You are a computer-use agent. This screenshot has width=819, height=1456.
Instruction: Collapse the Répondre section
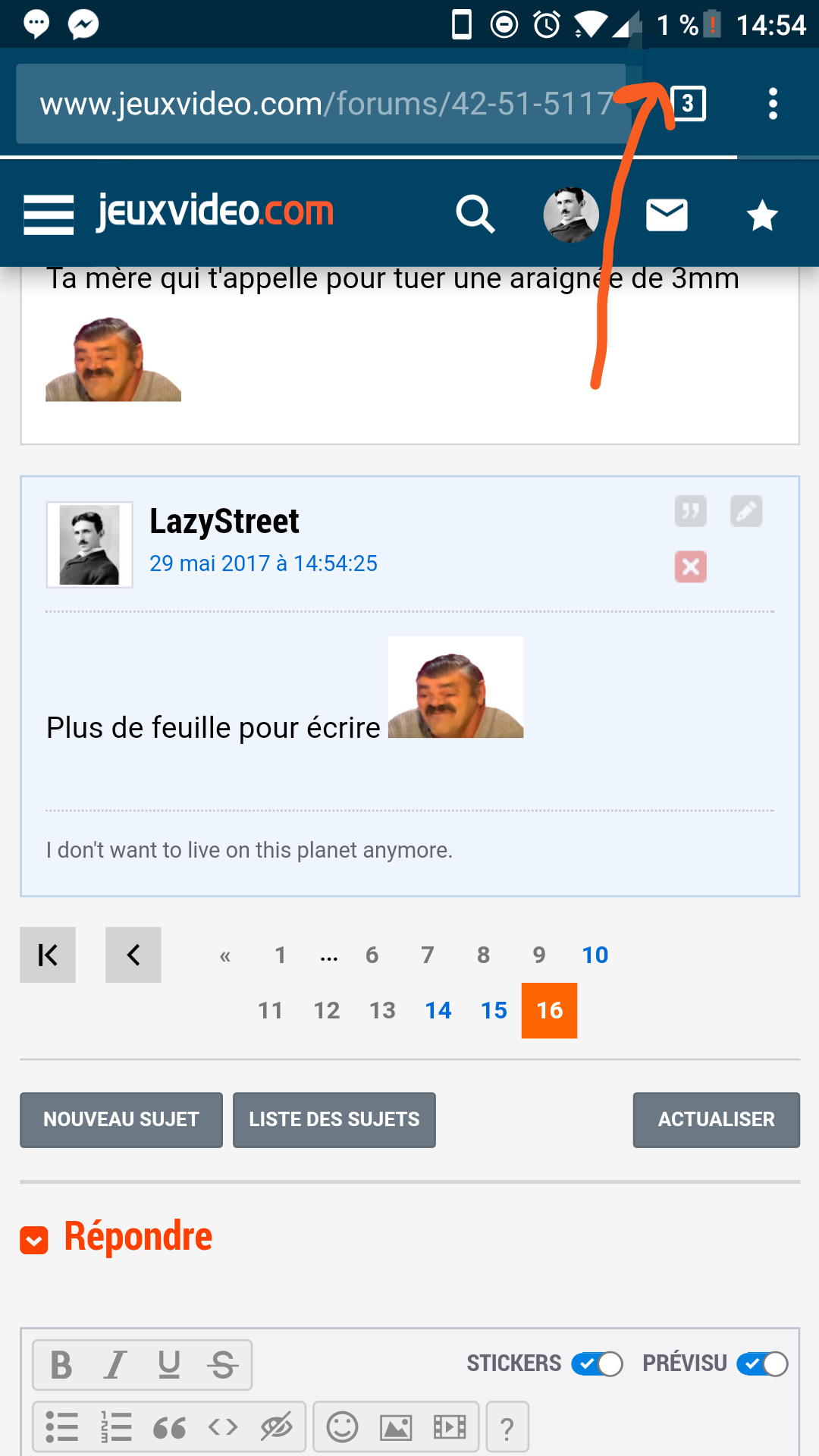click(x=34, y=1240)
